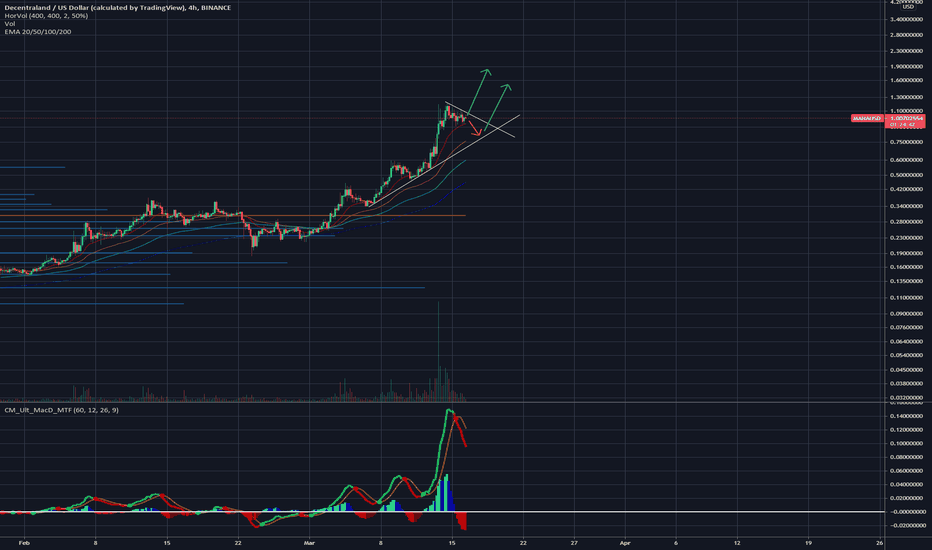Click the 0.07600000 price scale label

click(906, 328)
